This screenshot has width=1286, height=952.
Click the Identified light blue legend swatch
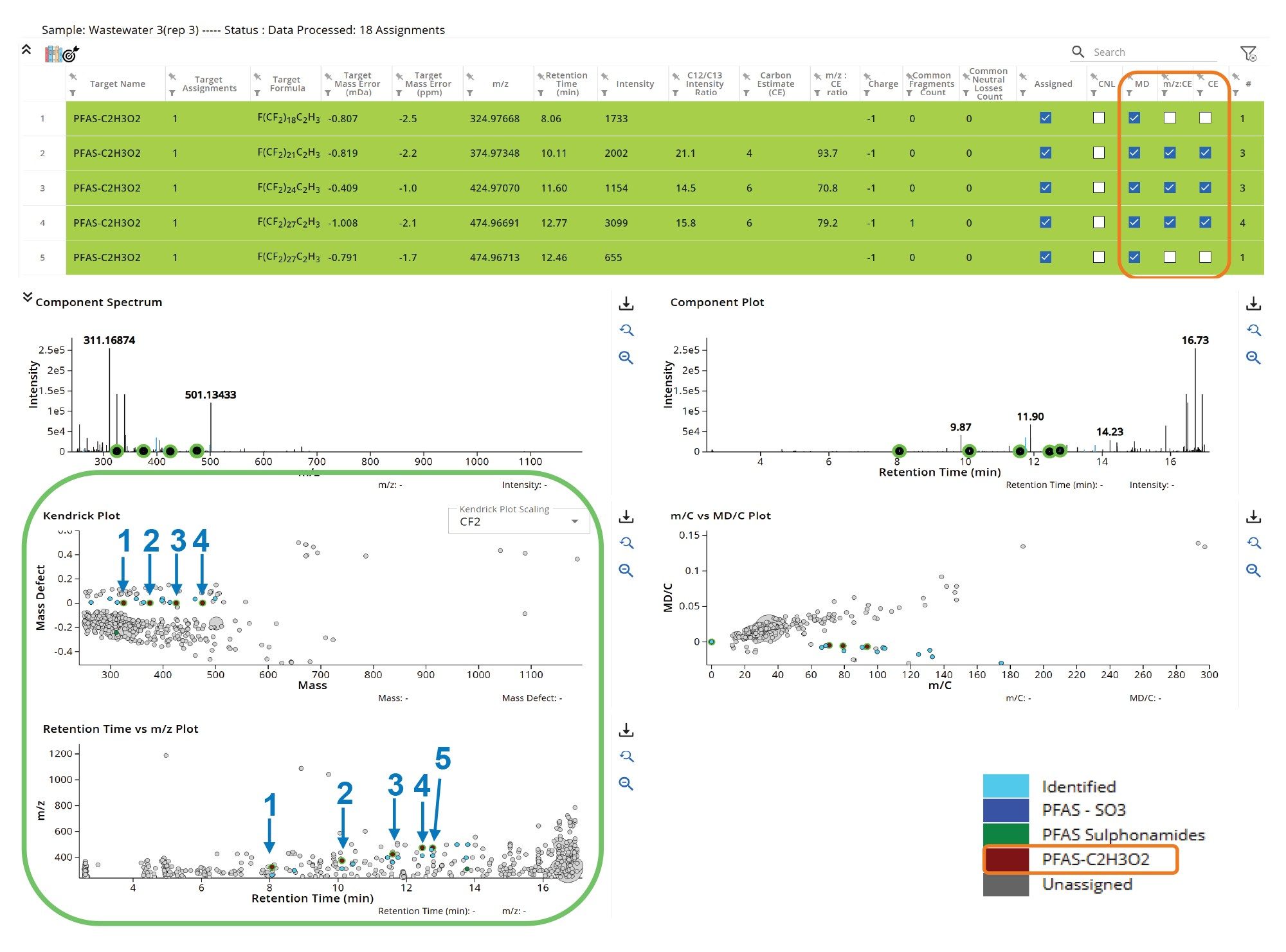coord(1006,786)
